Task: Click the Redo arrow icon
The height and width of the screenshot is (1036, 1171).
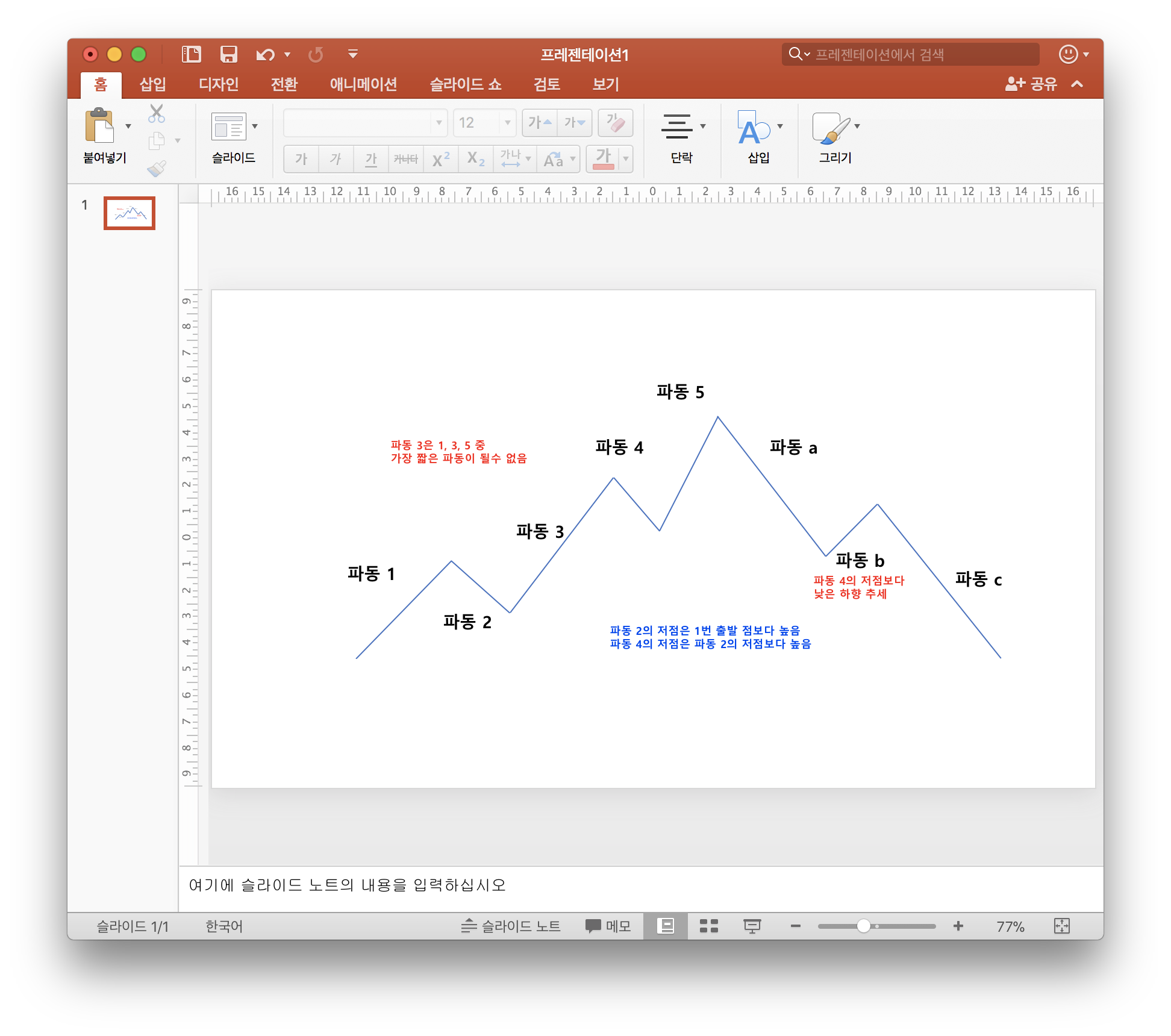Action: pos(316,55)
